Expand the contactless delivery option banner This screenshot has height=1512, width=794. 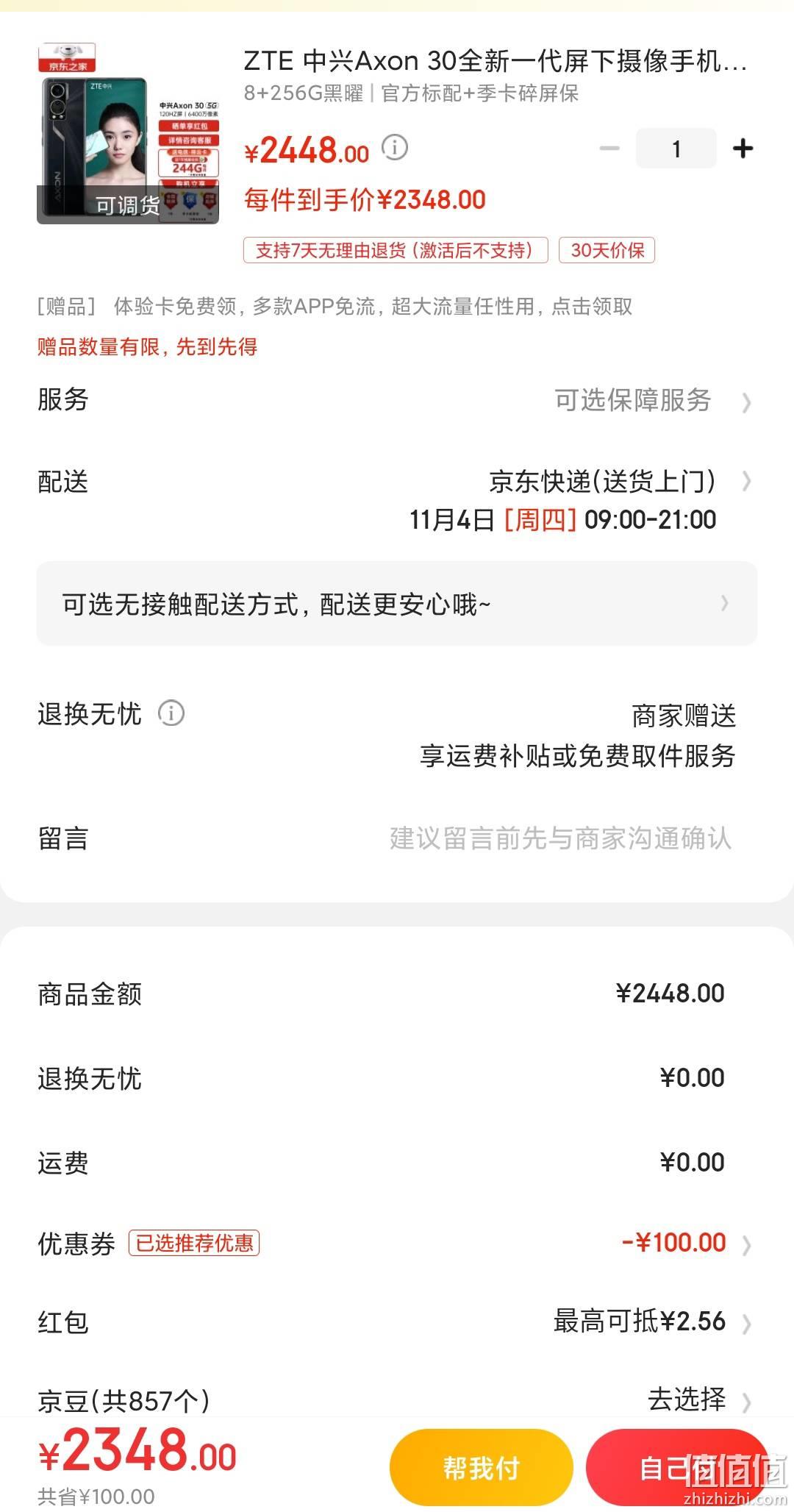397,604
